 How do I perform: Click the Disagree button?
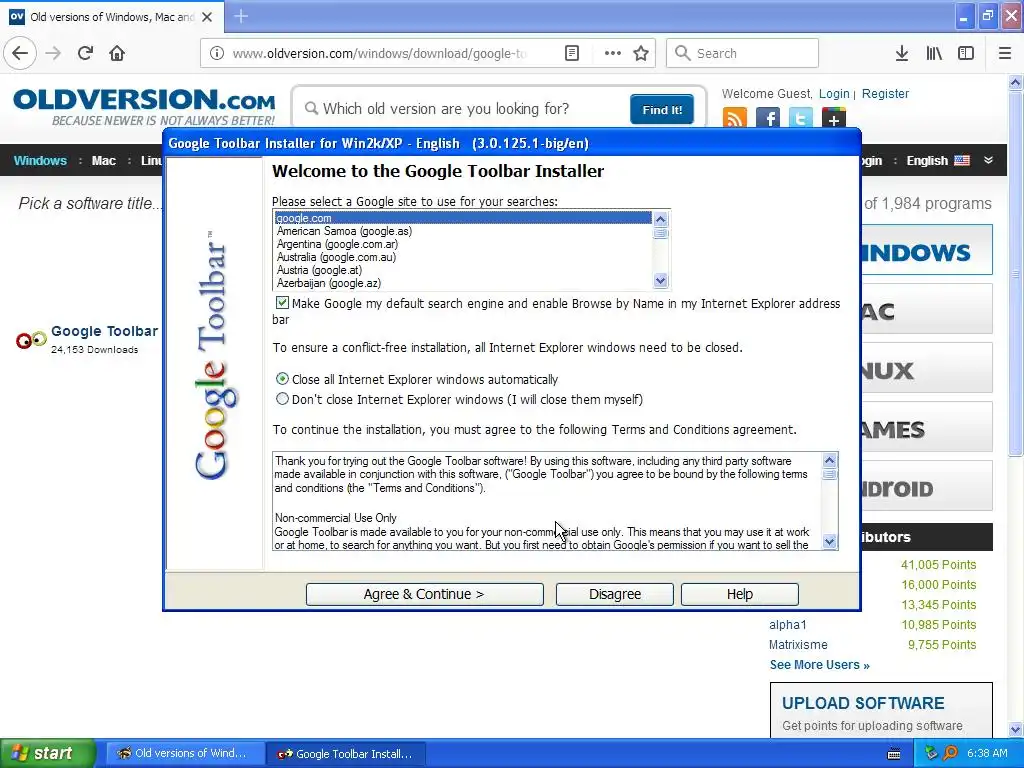point(615,594)
